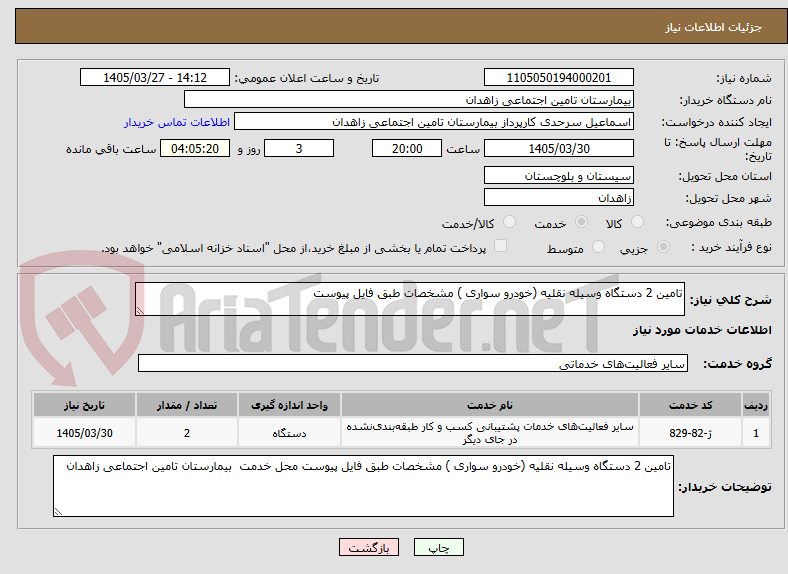This screenshot has width=788, height=574.
Task: Click the table date cell 1405/03/30
Action: click(84, 433)
